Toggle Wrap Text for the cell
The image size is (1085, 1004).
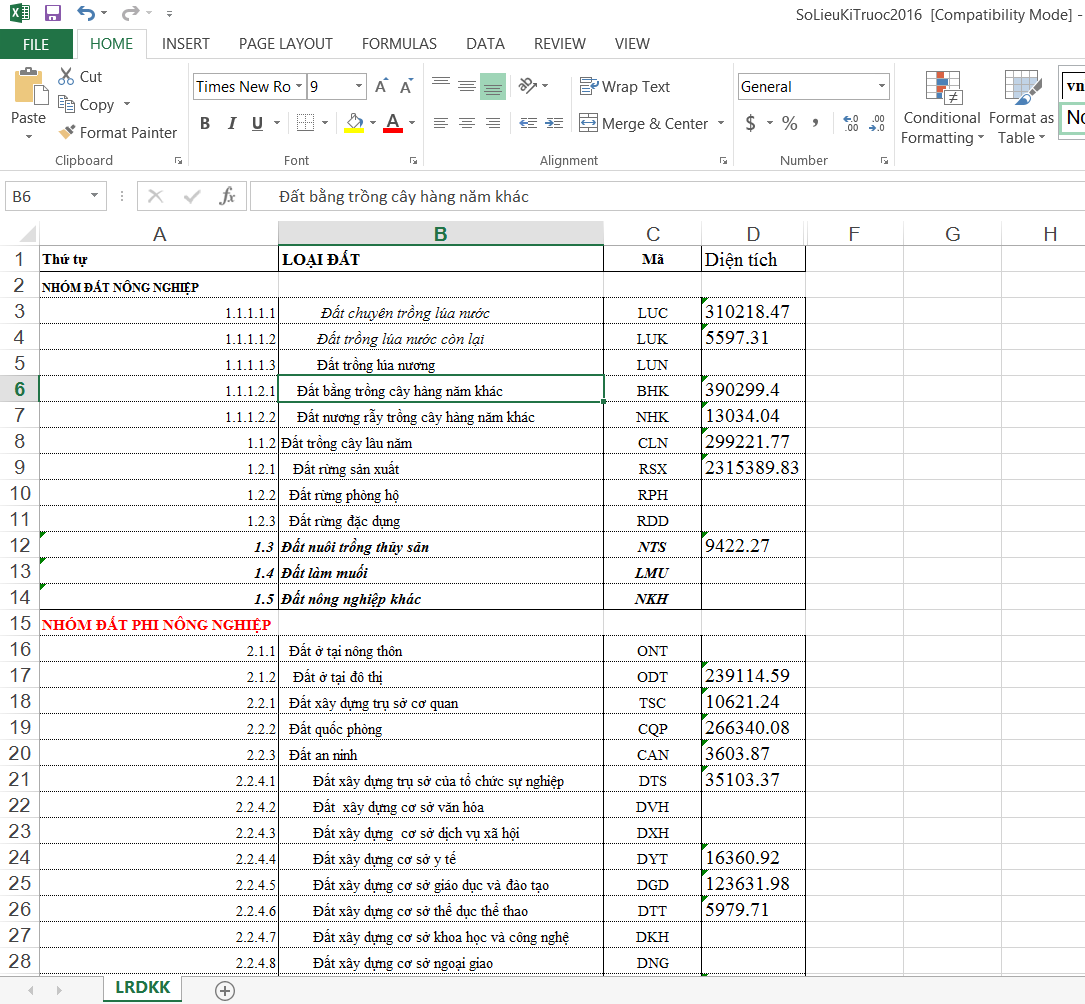pos(624,87)
